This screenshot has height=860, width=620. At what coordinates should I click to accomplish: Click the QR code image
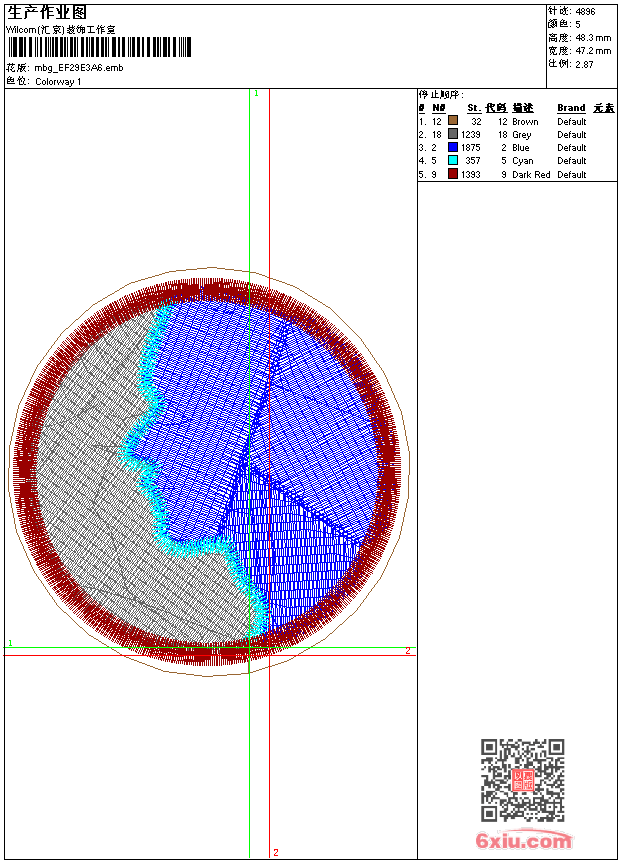[522, 780]
